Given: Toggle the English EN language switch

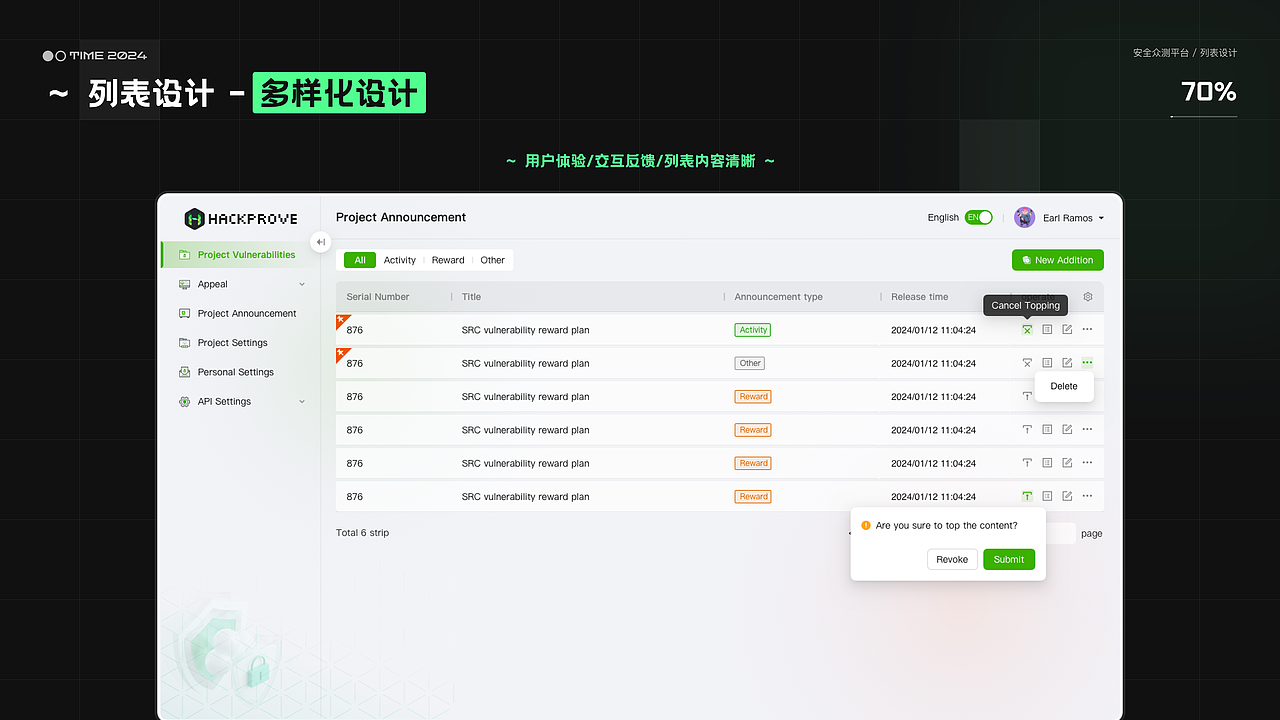Looking at the screenshot, I should click(978, 217).
